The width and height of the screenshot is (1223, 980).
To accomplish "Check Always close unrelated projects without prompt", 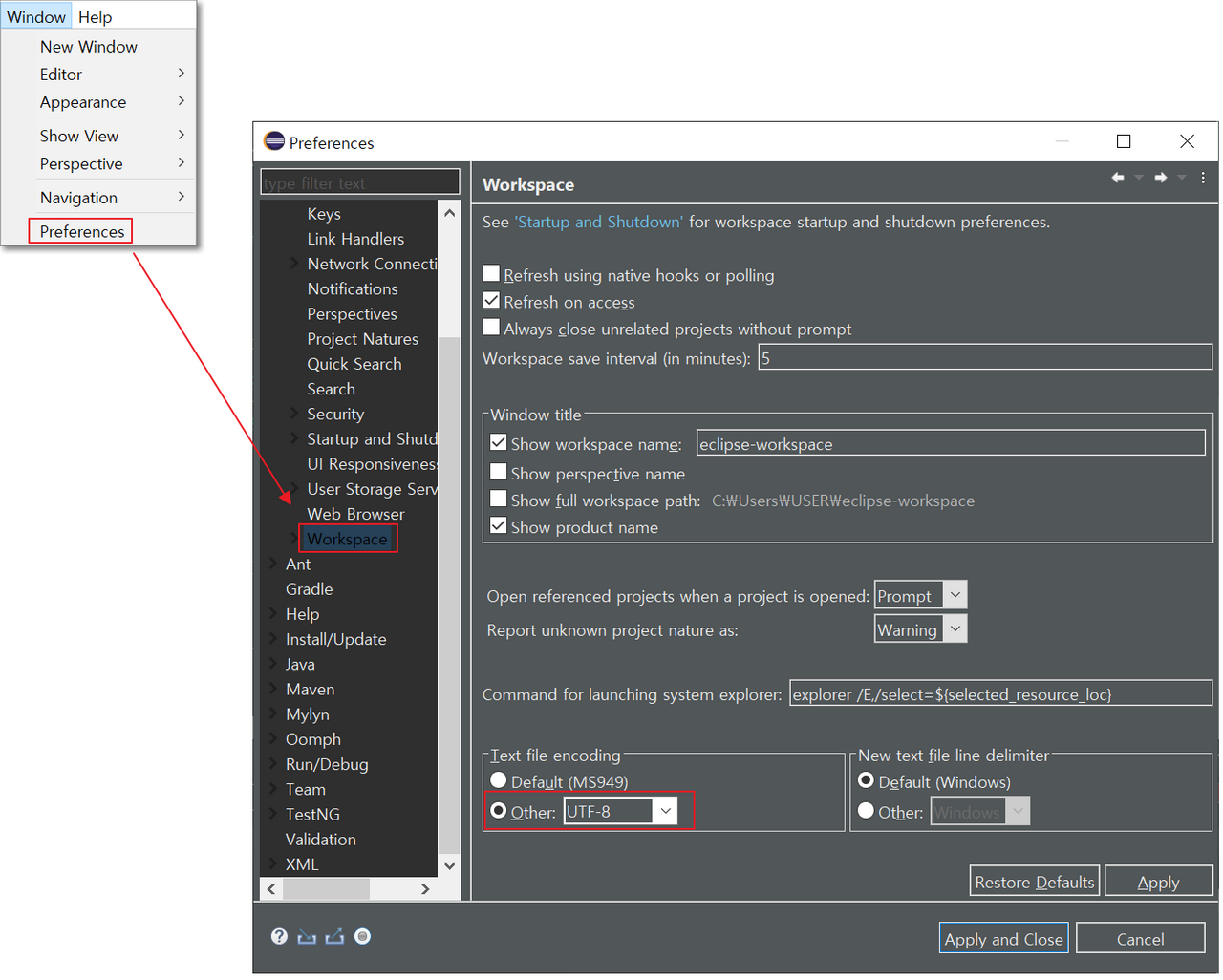I will click(491, 328).
